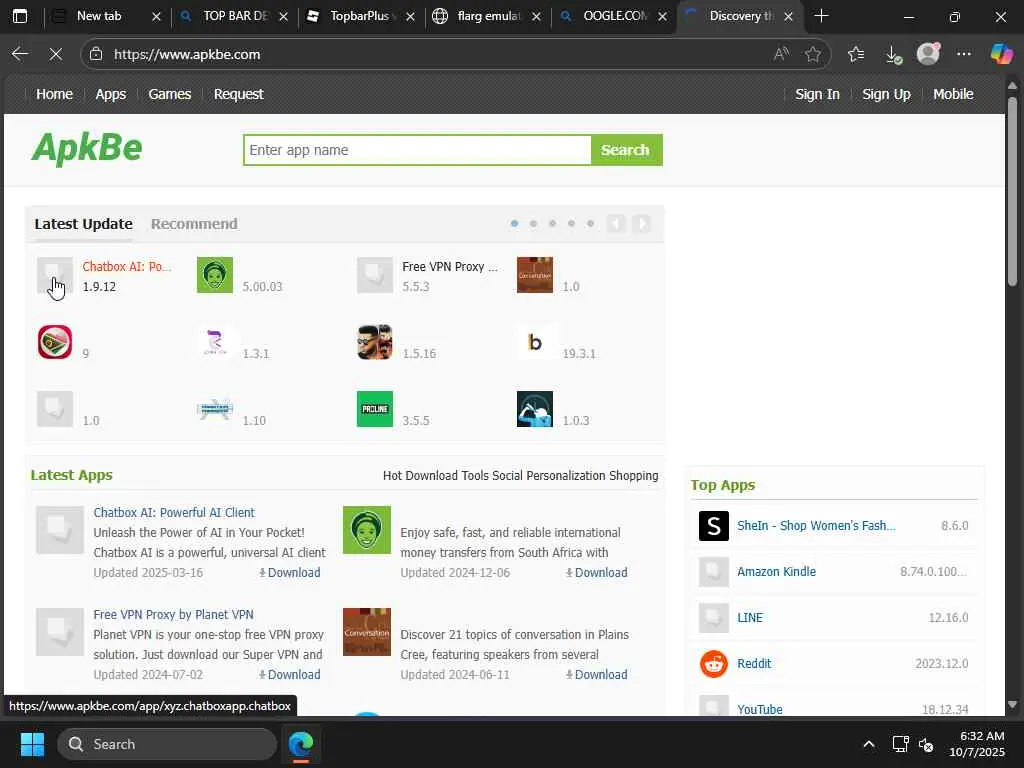Viewport: 1024px width, 768px height.
Task: Open the Mobile site link
Action: coord(953,94)
